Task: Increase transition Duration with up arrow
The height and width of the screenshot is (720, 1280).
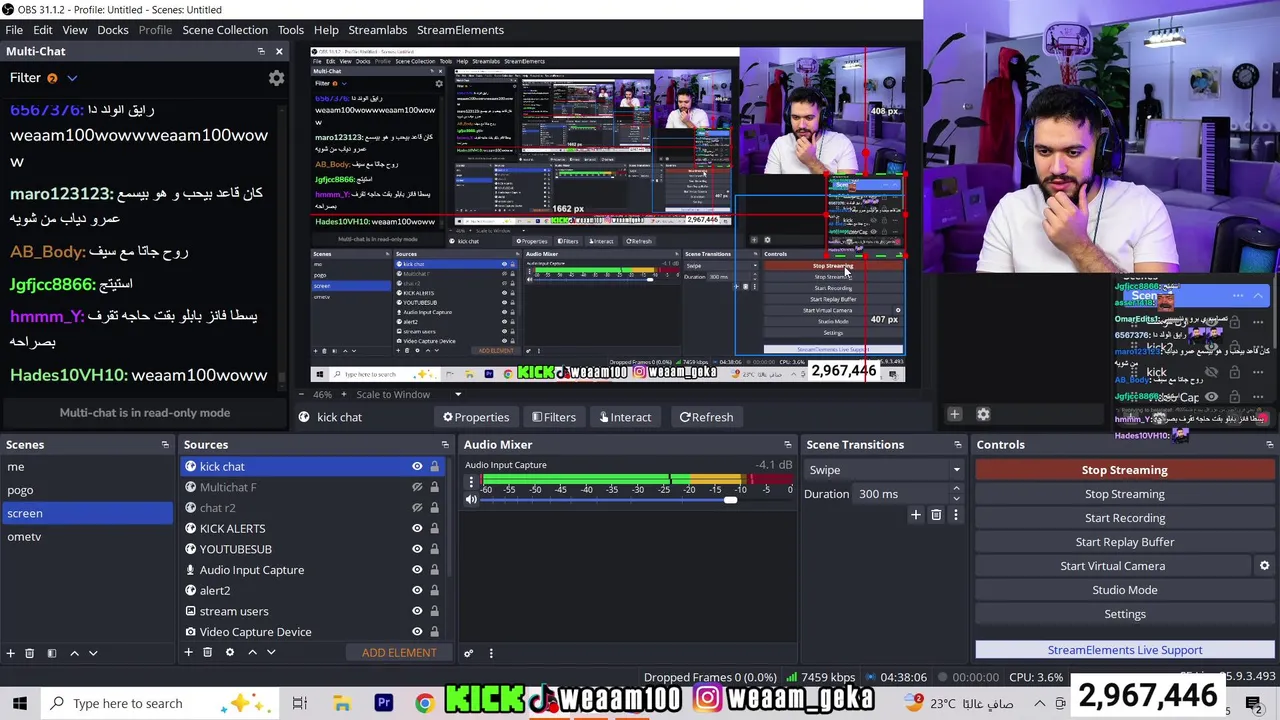Action: pos(956,489)
